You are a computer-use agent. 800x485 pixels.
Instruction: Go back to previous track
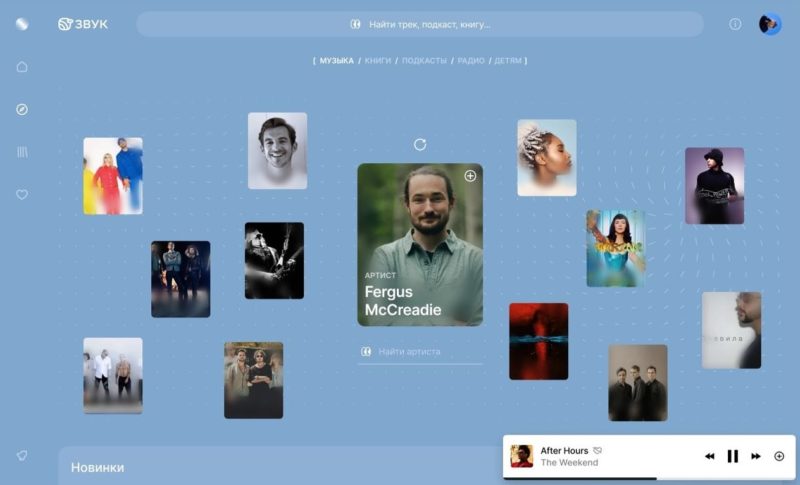pyautogui.click(x=710, y=456)
